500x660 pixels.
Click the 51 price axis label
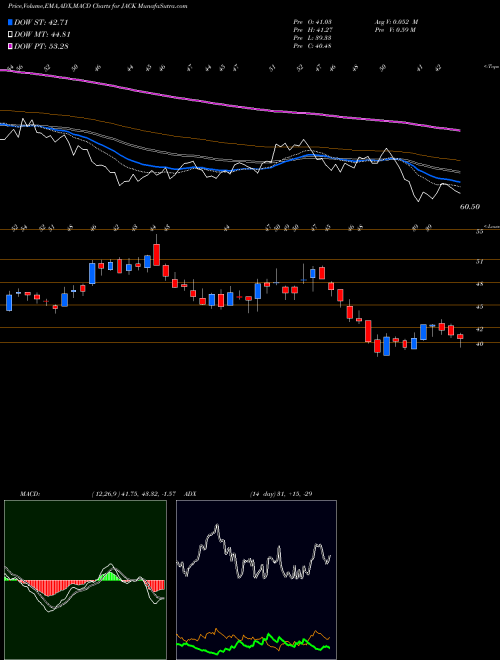point(479,262)
